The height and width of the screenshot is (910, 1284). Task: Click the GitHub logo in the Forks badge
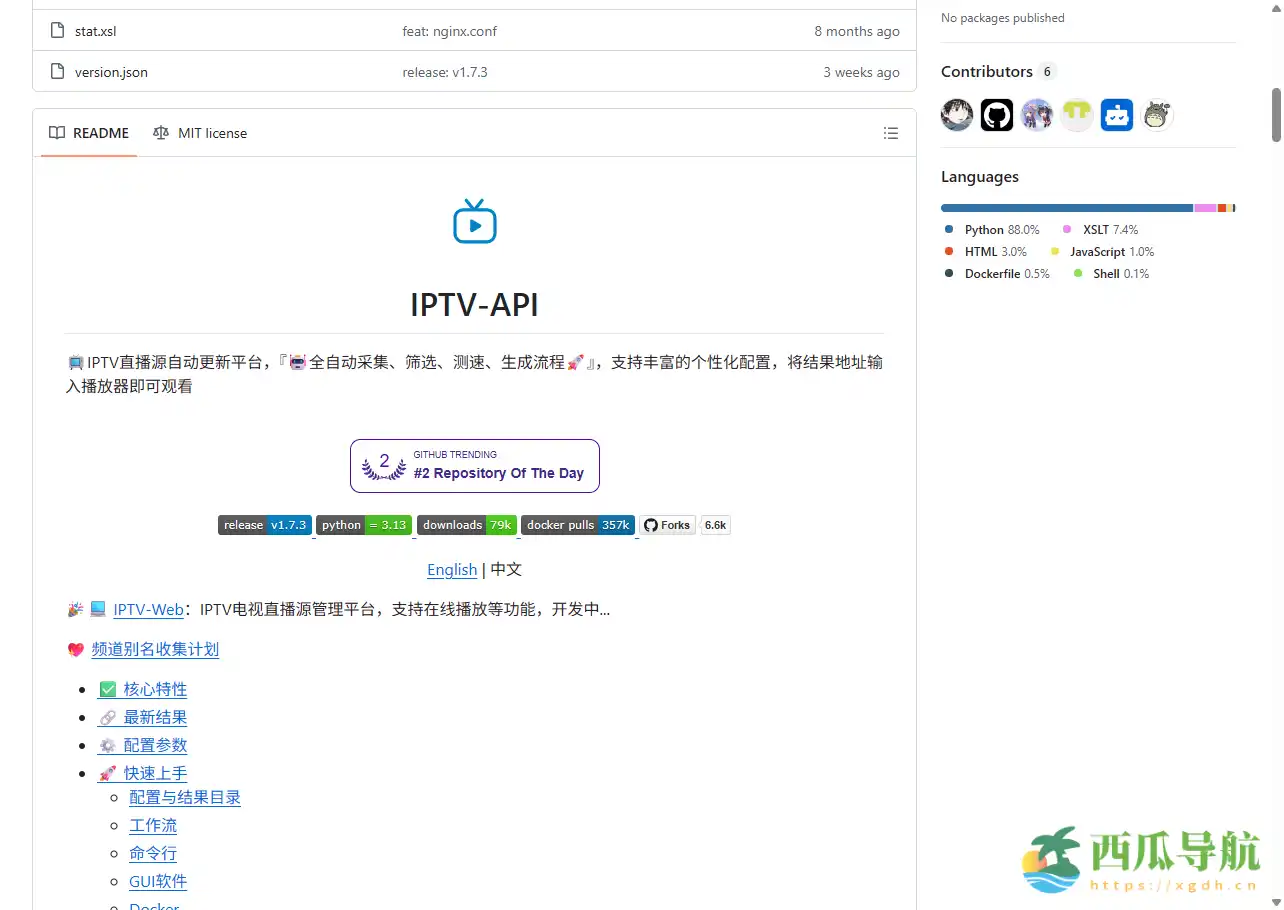tap(649, 524)
